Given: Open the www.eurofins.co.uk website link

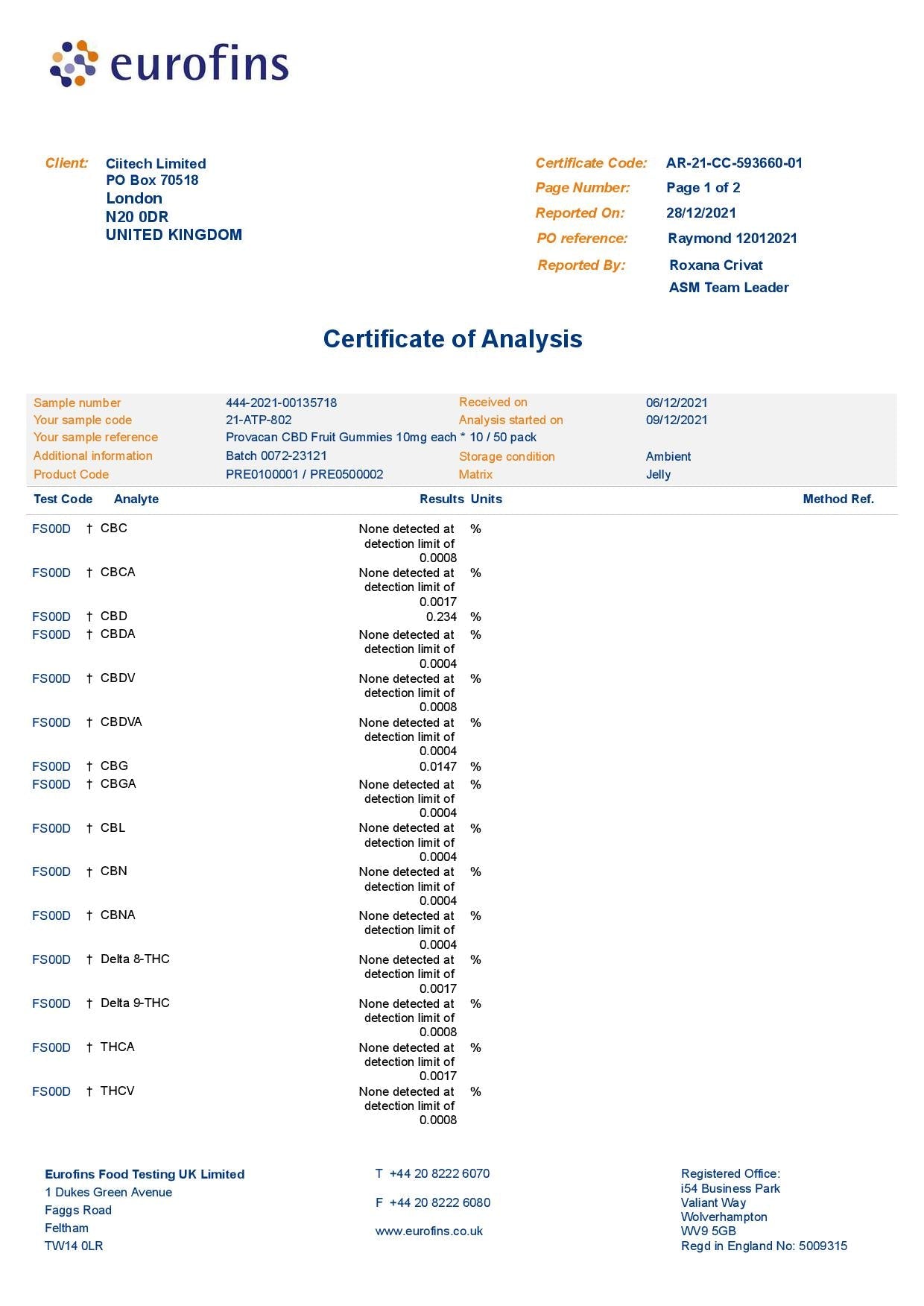Looking at the screenshot, I should pos(428,1231).
